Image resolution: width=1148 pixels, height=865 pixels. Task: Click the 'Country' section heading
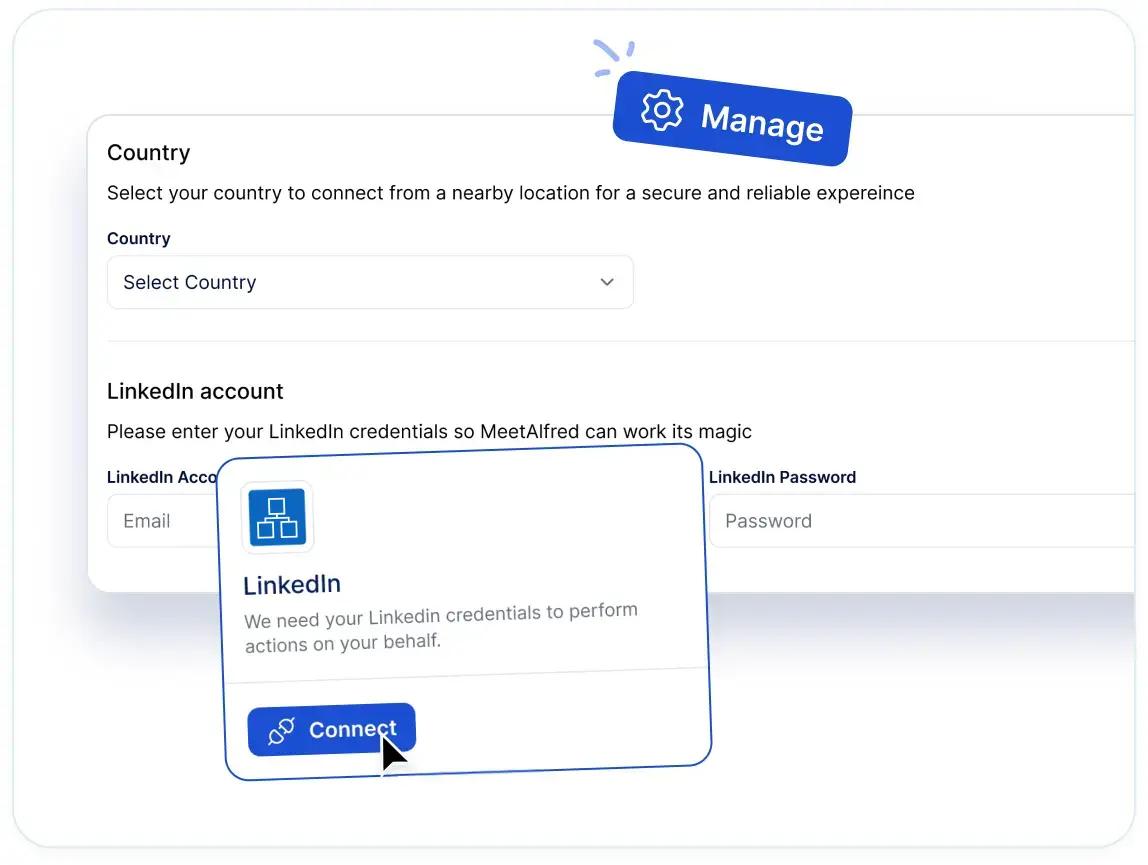tap(149, 152)
